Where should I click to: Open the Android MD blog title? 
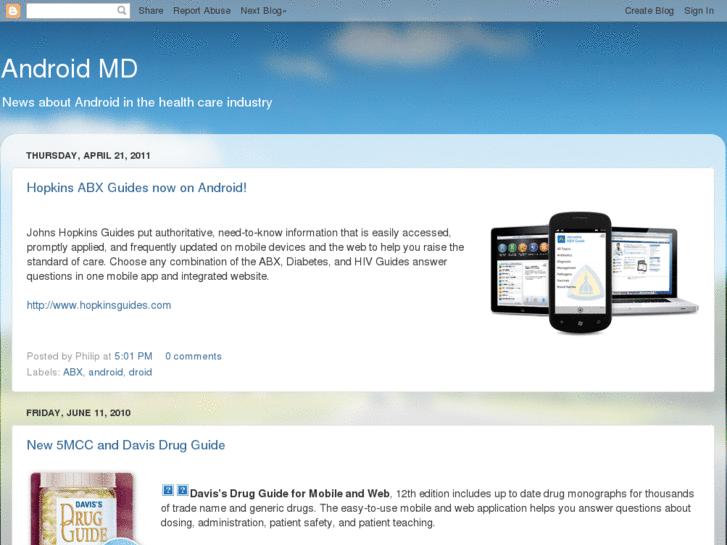point(70,69)
